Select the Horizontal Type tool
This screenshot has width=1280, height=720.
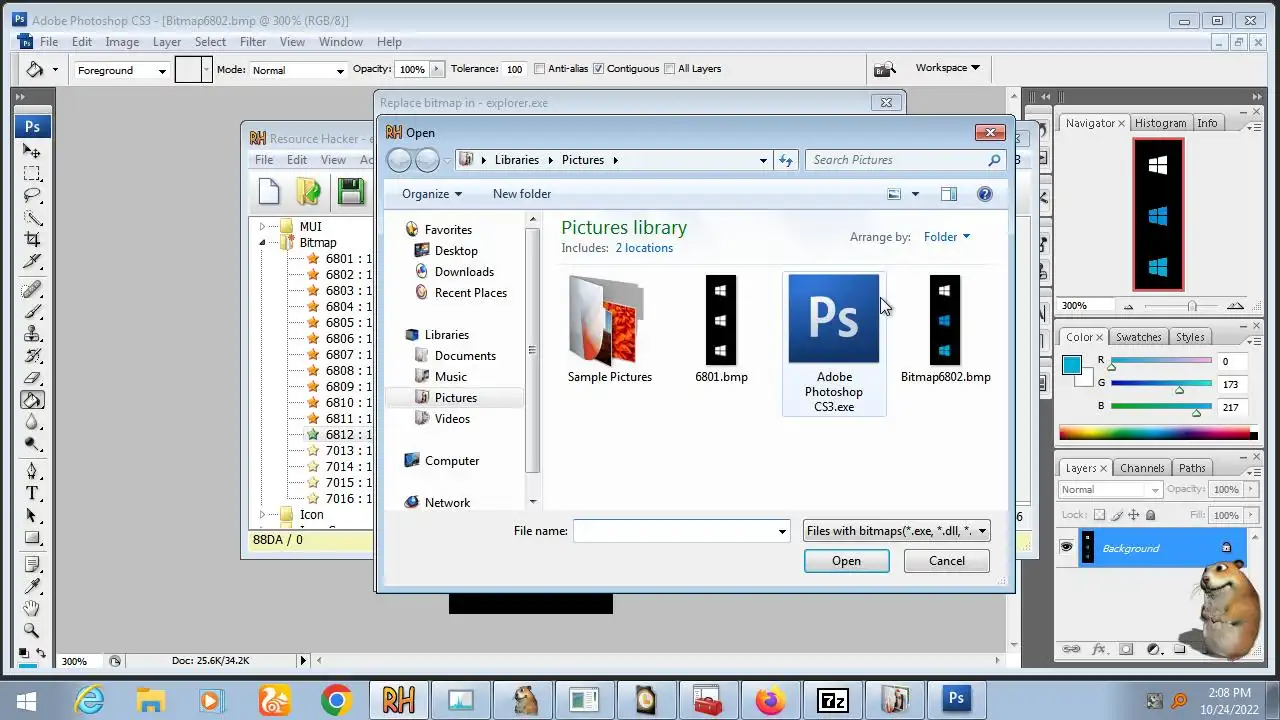[x=32, y=494]
